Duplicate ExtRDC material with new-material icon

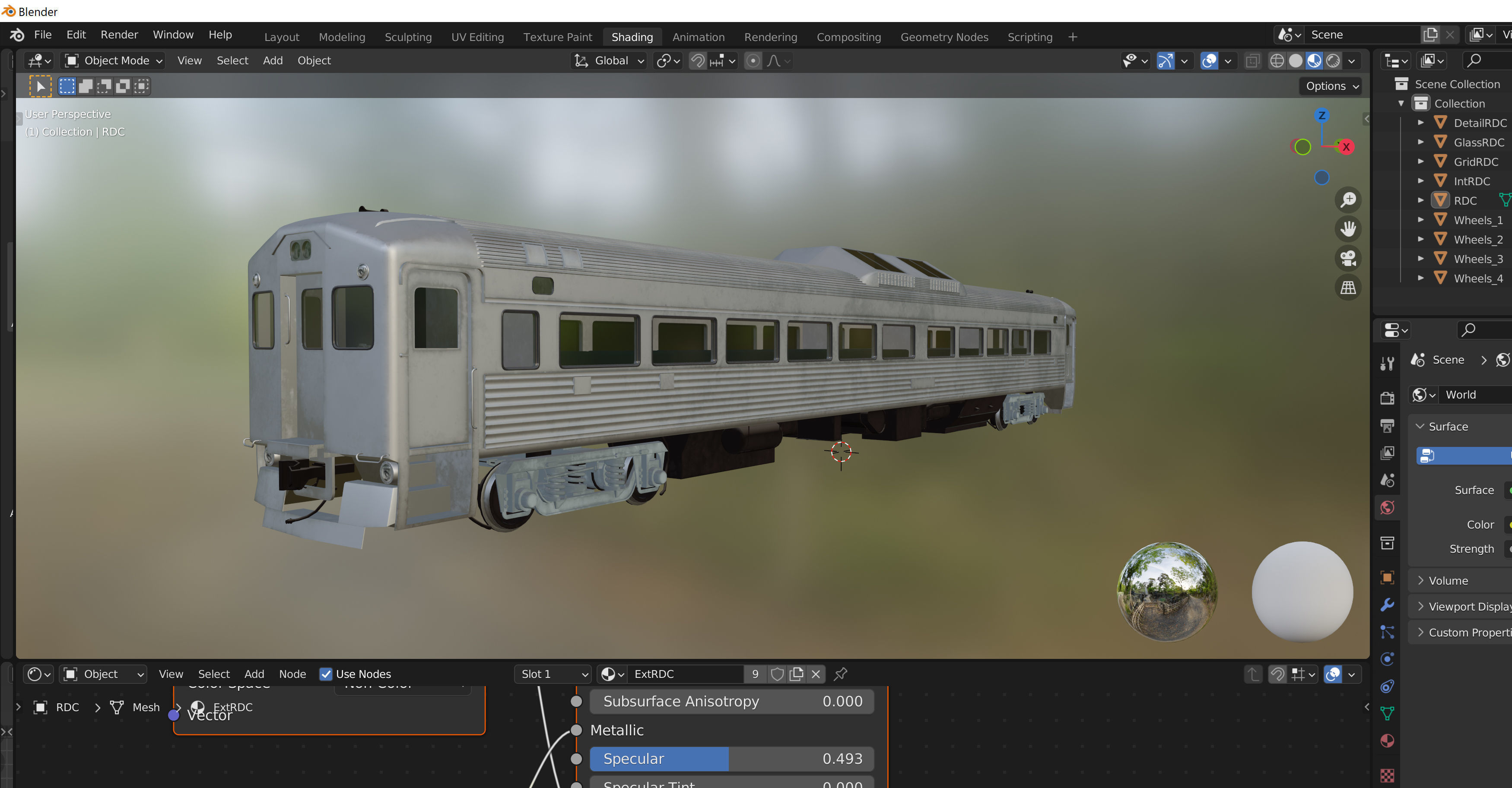tap(797, 674)
